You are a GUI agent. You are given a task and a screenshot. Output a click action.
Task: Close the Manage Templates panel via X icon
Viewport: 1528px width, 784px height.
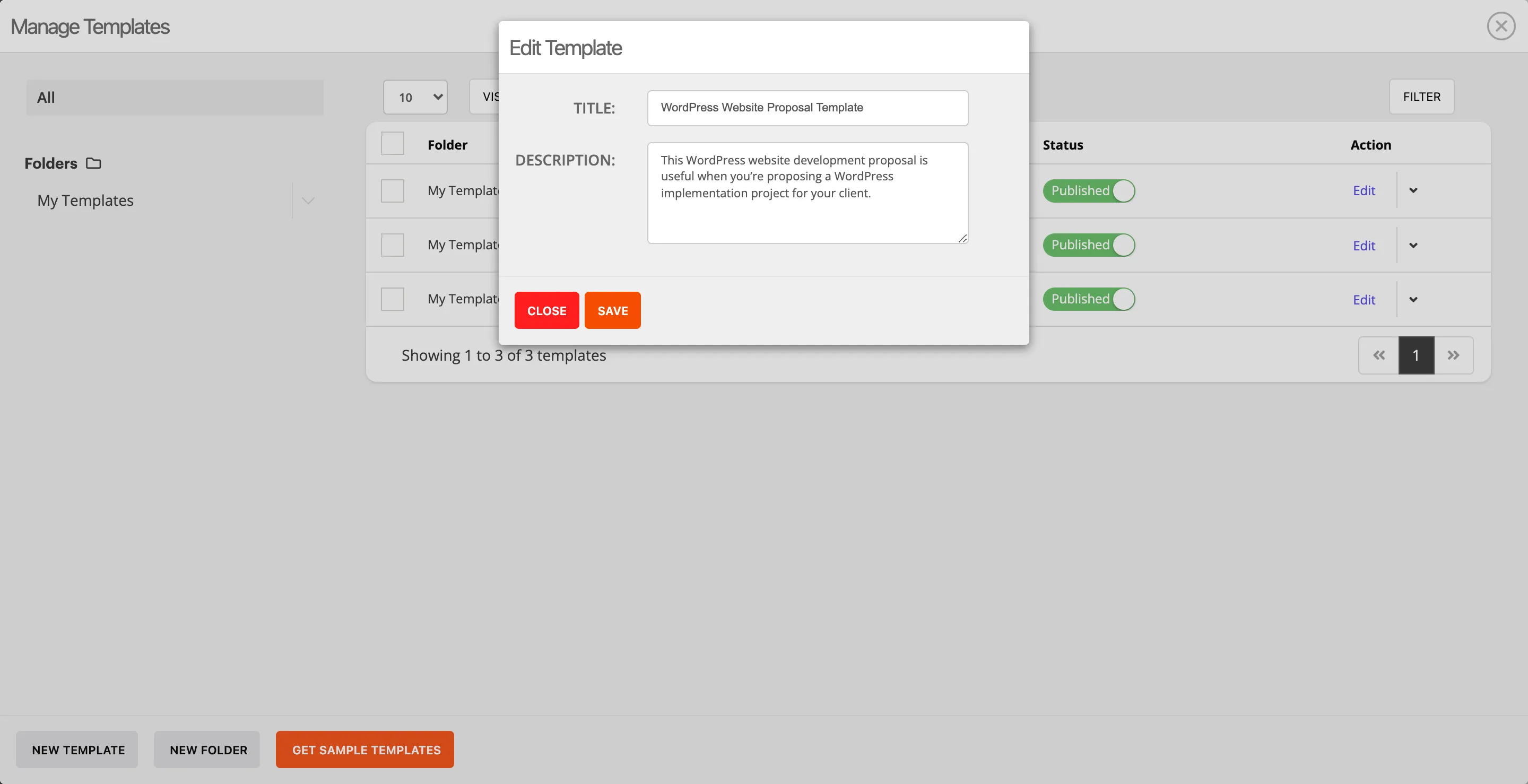[x=1501, y=25]
